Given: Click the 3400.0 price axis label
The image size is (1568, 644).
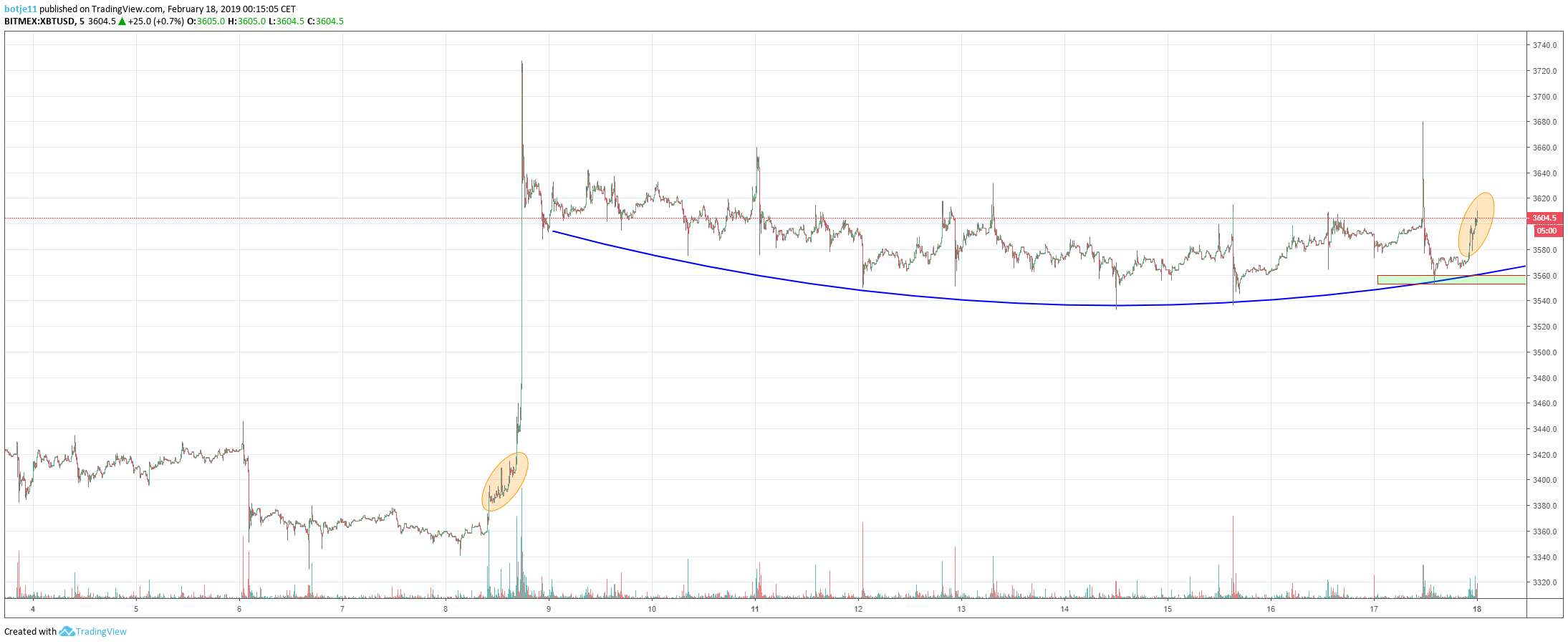Looking at the screenshot, I should pyautogui.click(x=1544, y=480).
